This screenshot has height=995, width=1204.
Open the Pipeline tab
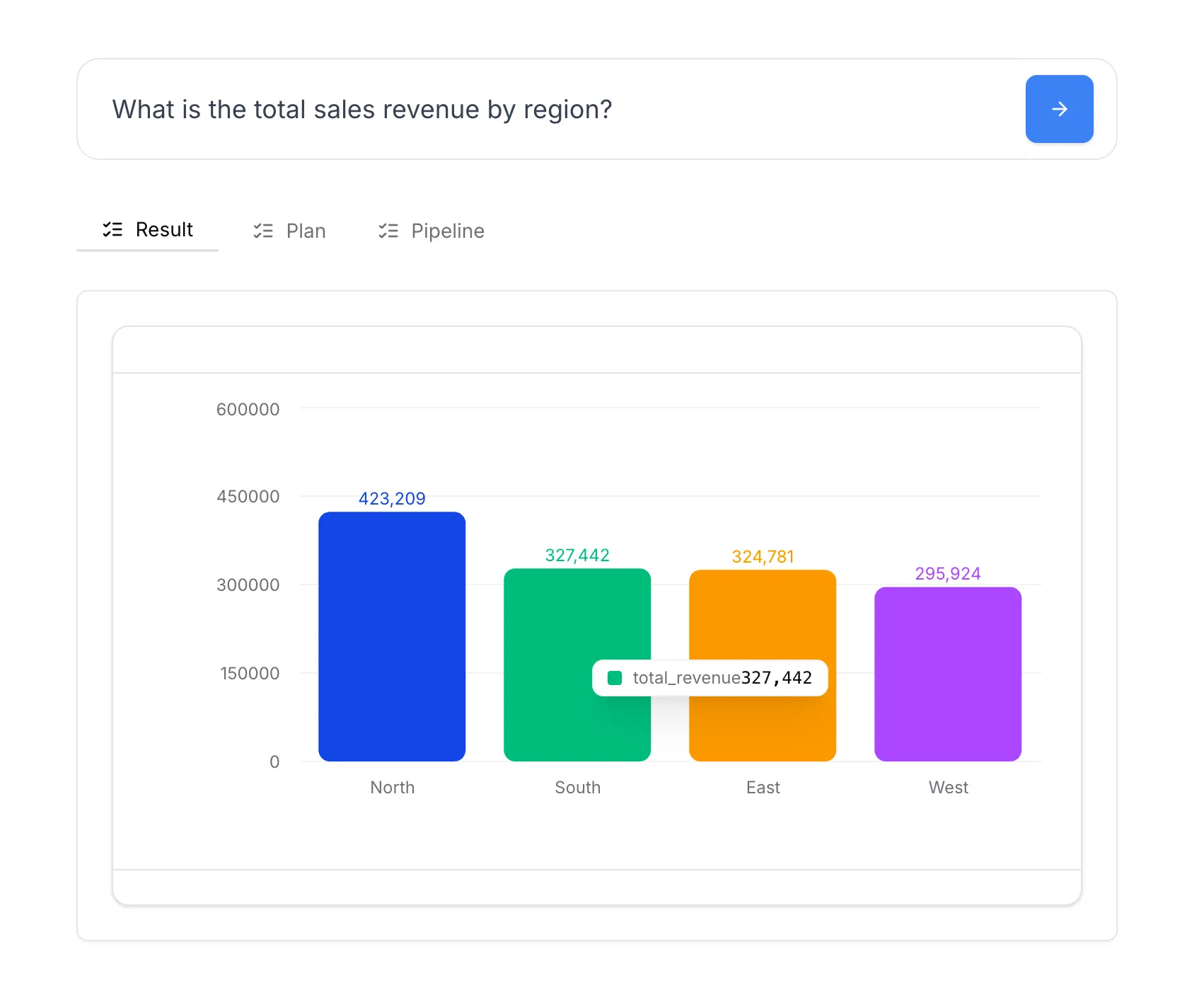coord(447,231)
